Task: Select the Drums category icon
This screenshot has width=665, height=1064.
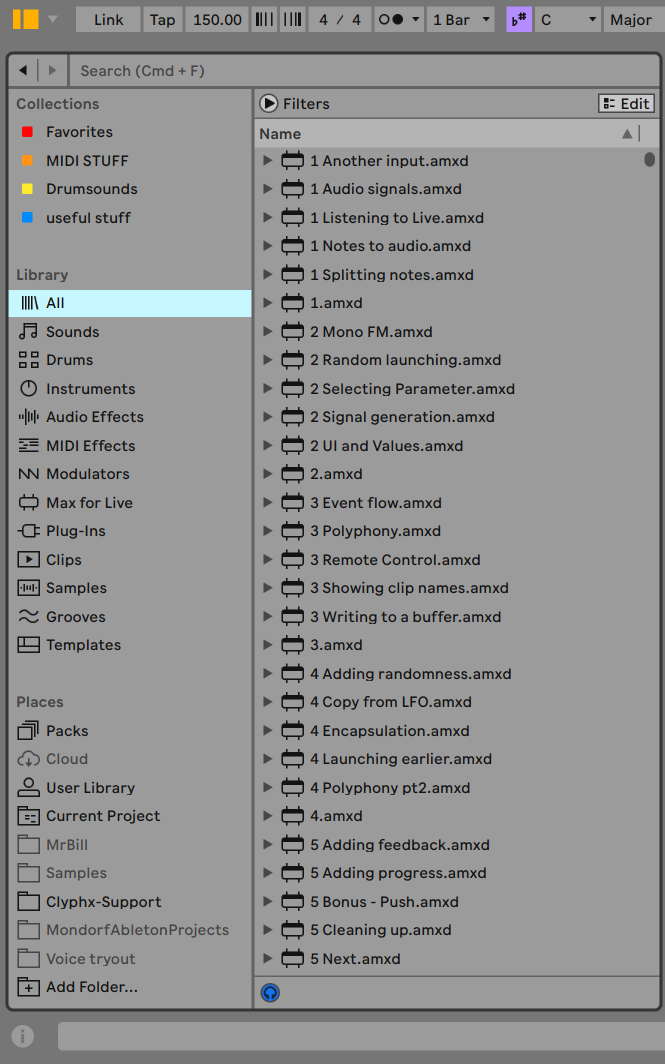Action: pyautogui.click(x=28, y=360)
